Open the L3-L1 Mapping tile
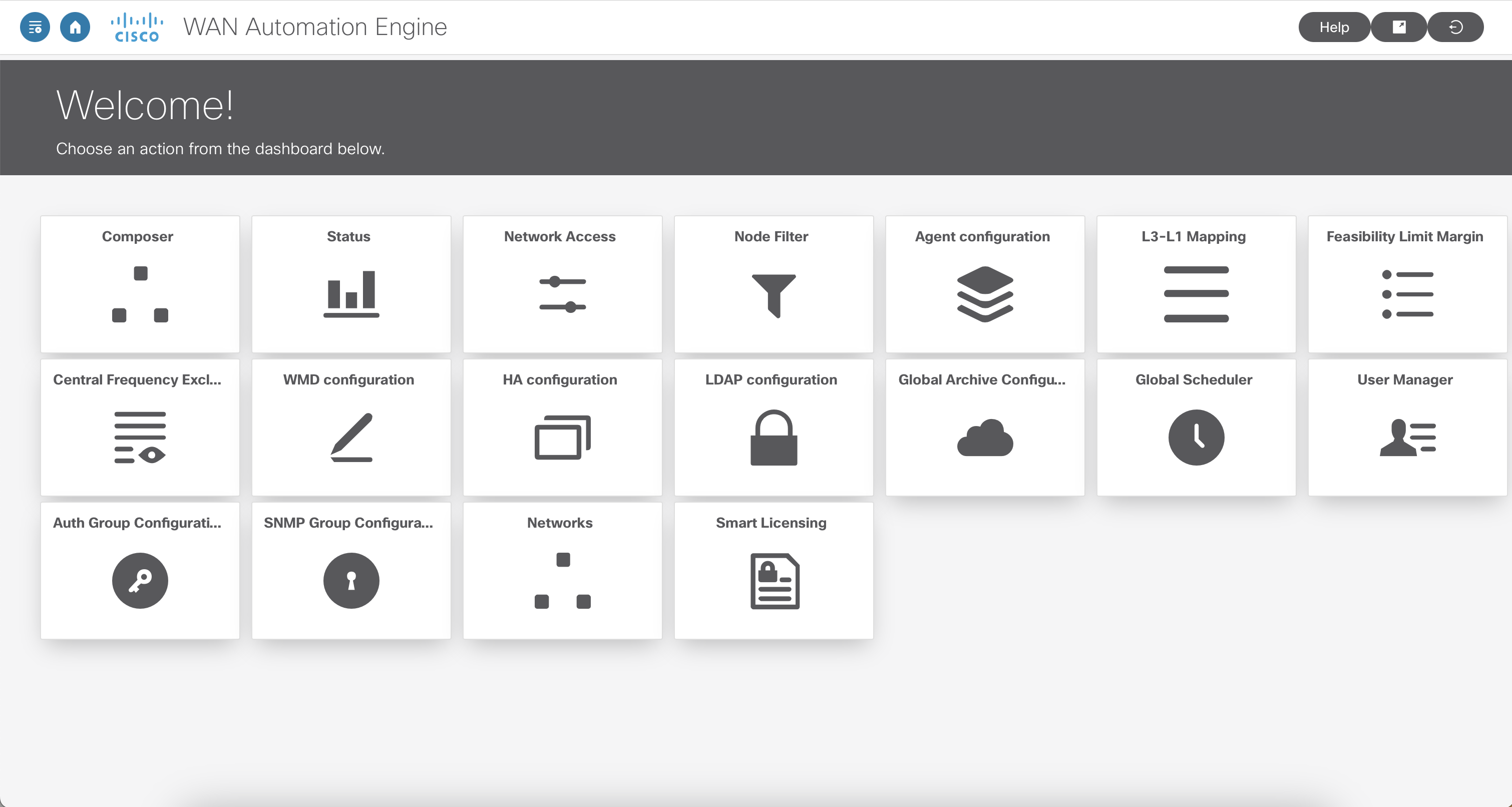The width and height of the screenshot is (1512, 807). click(x=1197, y=284)
